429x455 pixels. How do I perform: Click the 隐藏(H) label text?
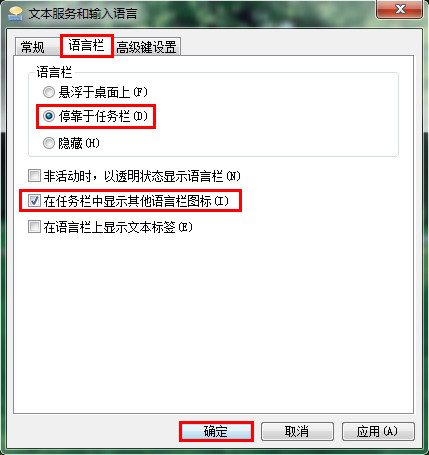click(79, 143)
